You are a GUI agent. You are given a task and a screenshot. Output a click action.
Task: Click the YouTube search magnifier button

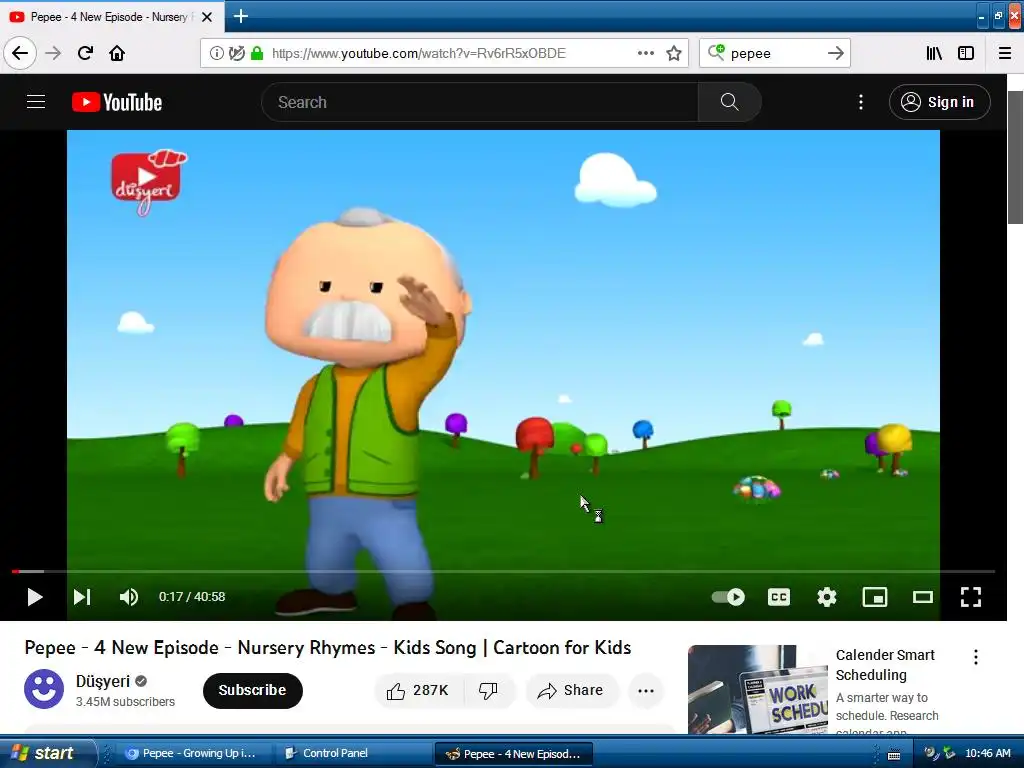729,102
